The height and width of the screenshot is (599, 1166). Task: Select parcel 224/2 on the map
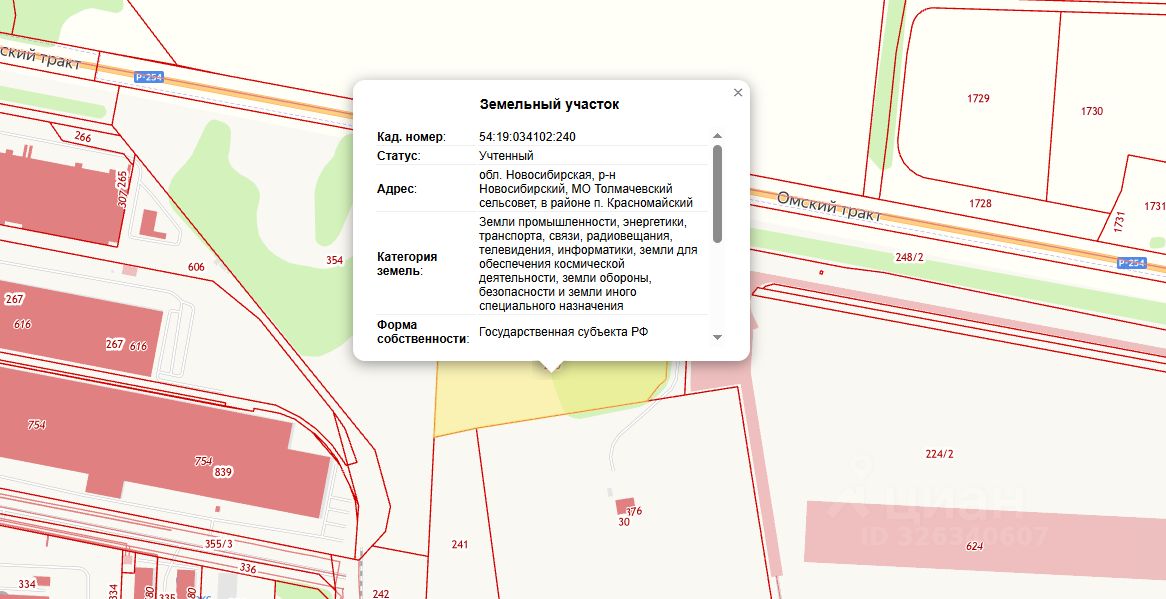pyautogui.click(x=939, y=454)
